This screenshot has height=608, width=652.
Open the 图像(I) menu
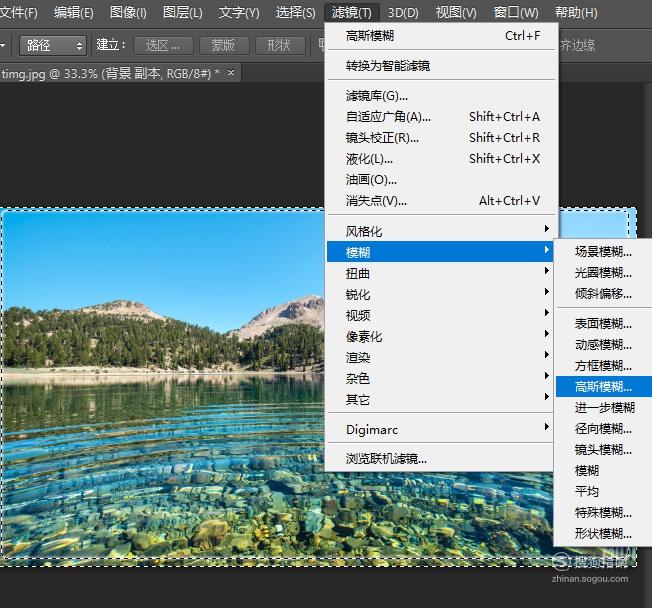point(128,12)
